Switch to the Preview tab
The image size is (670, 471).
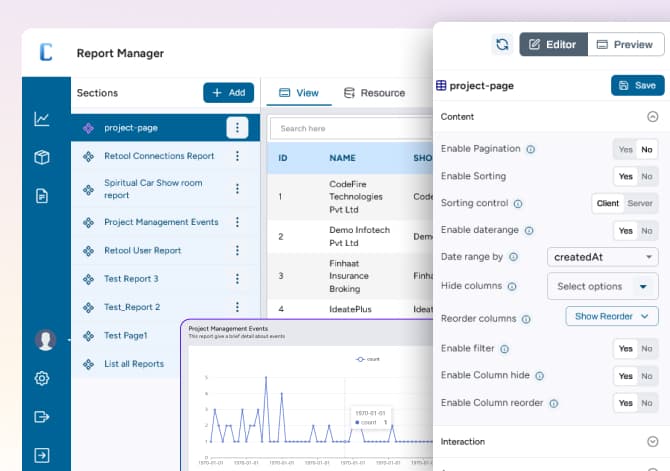click(626, 44)
